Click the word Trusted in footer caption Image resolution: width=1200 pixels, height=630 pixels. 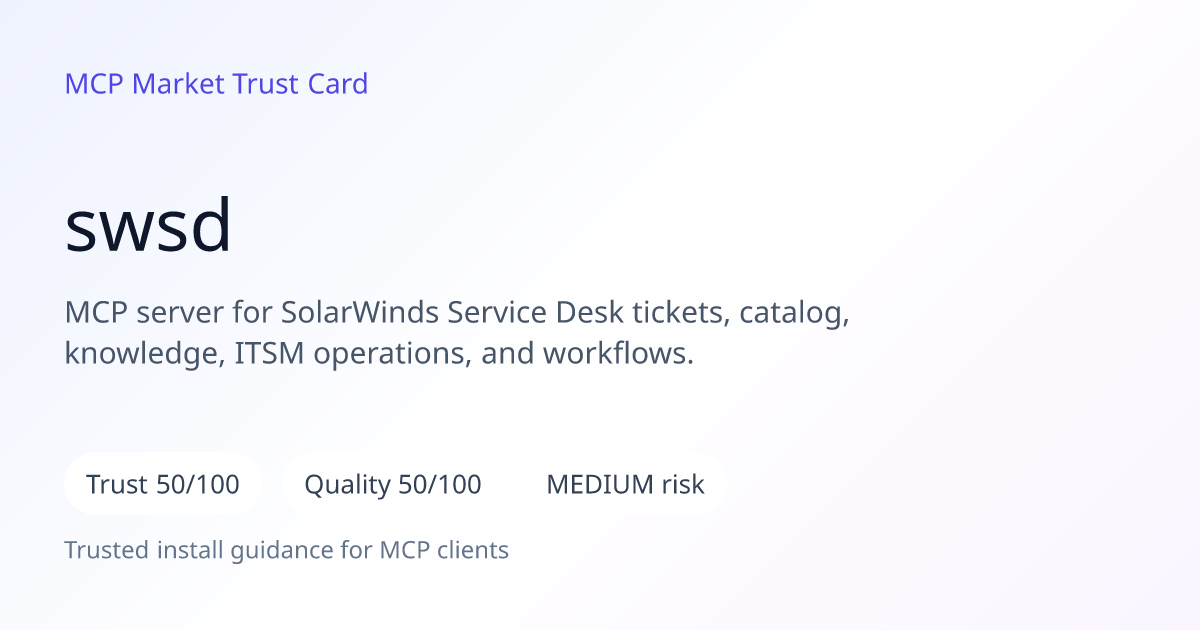coord(102,550)
